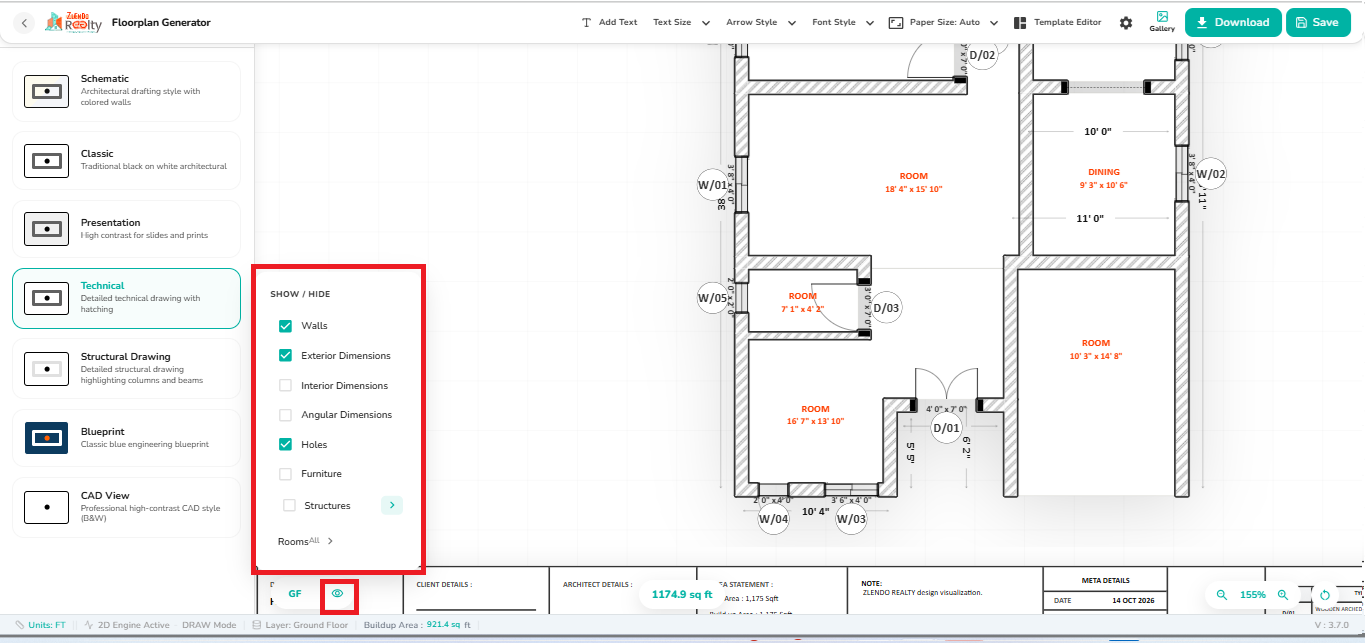Choose the Structural Drawing style

pos(126,369)
